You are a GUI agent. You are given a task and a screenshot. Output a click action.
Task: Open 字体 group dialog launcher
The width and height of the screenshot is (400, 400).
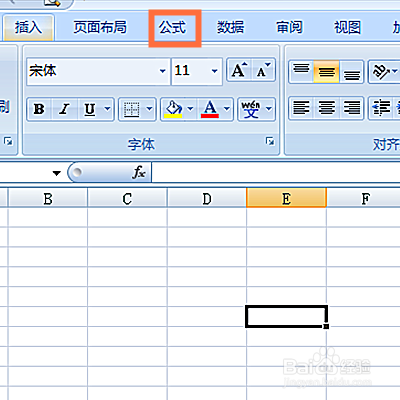tap(270, 141)
